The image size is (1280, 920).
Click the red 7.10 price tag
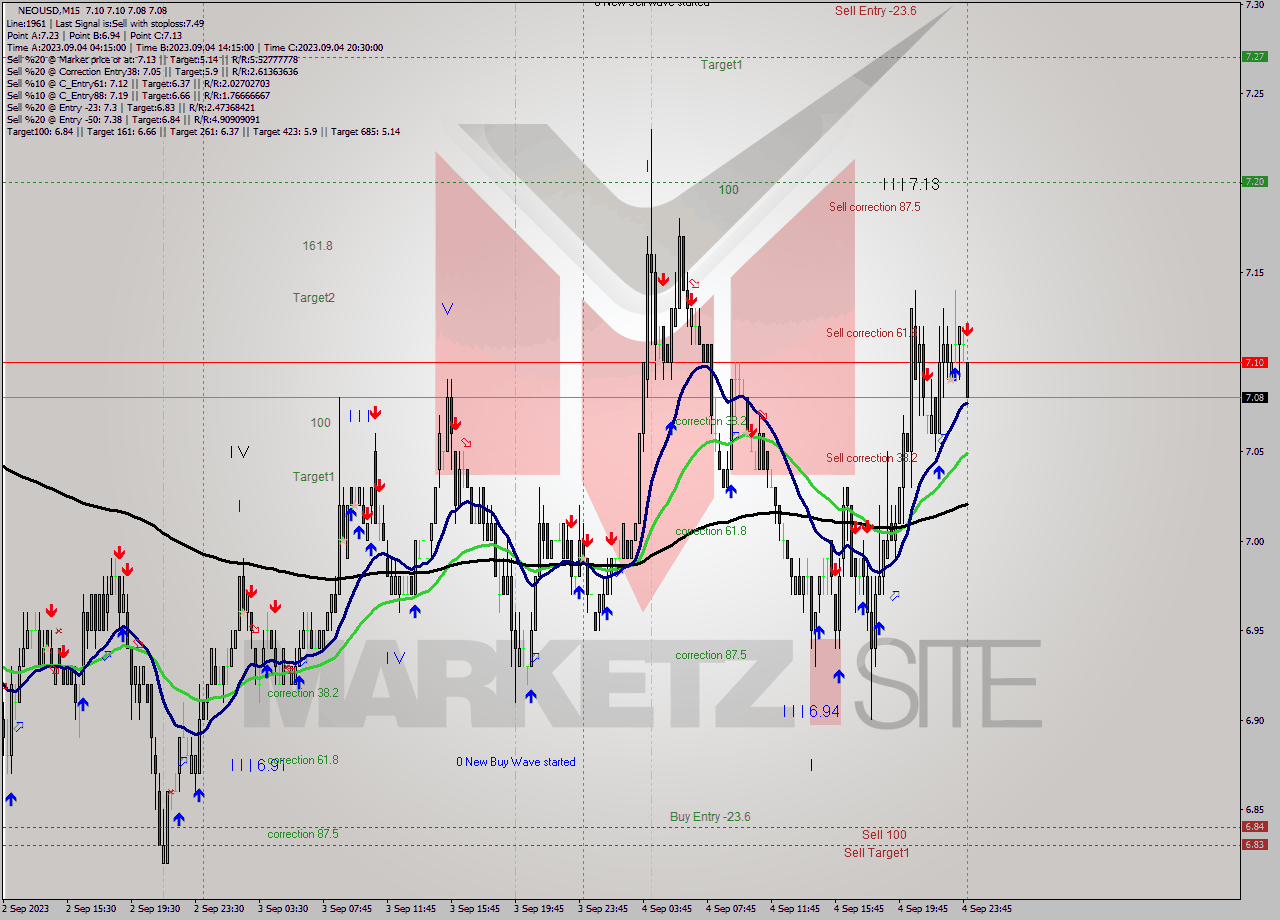(1254, 363)
